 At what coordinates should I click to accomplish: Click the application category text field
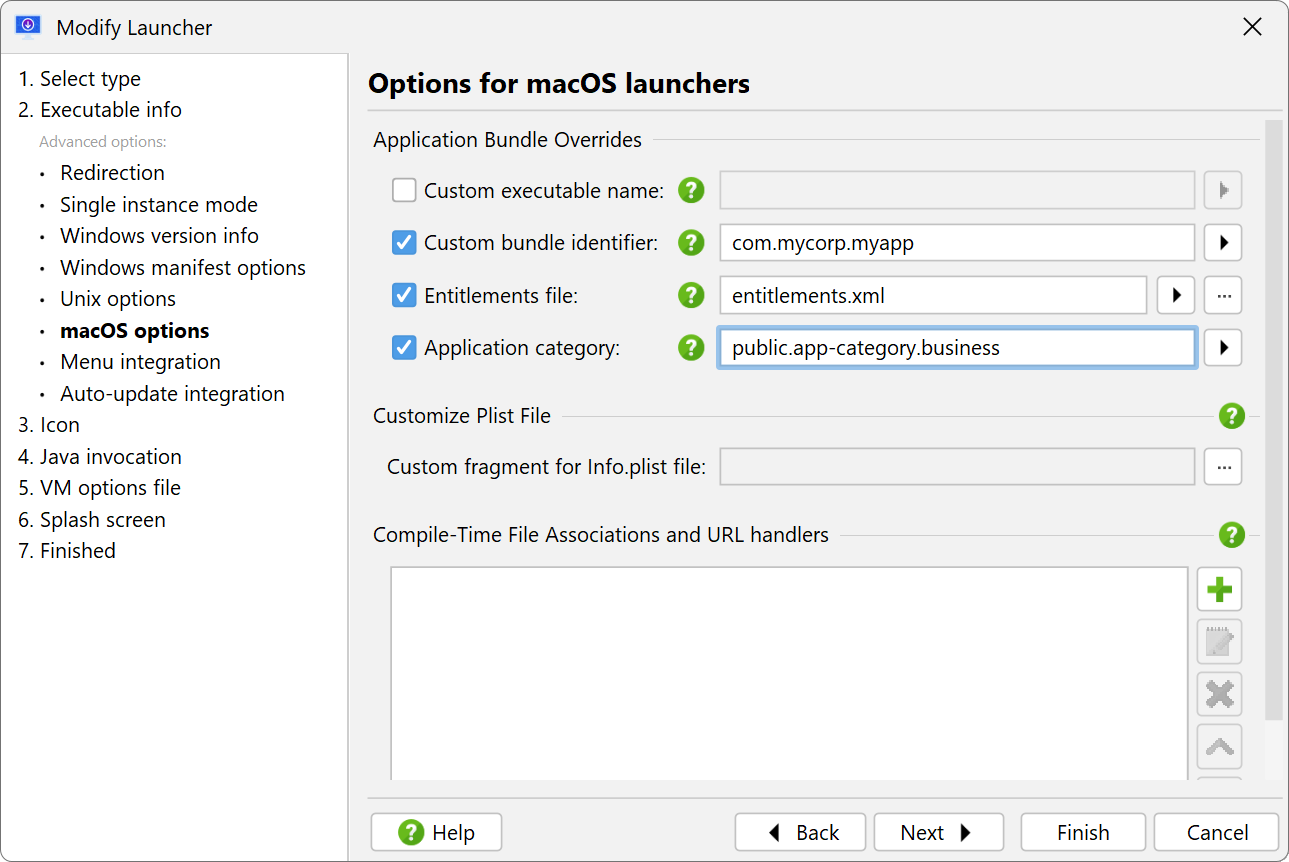click(x=957, y=347)
